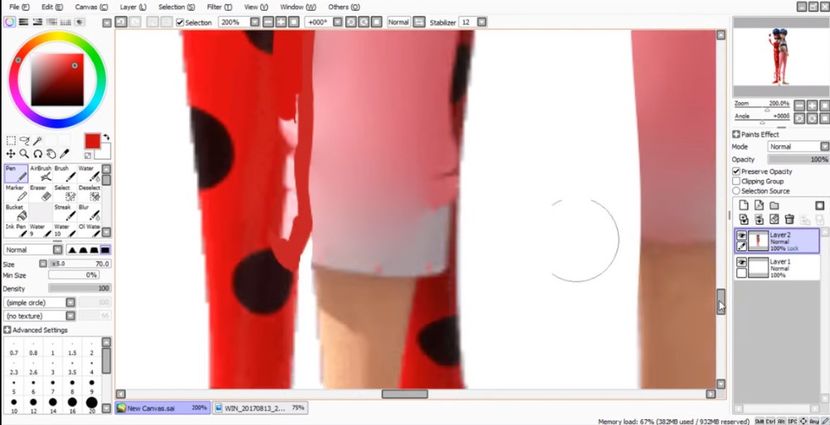The height and width of the screenshot is (425, 830).
Task: Select the rotate view tool
Action: click(x=38, y=154)
